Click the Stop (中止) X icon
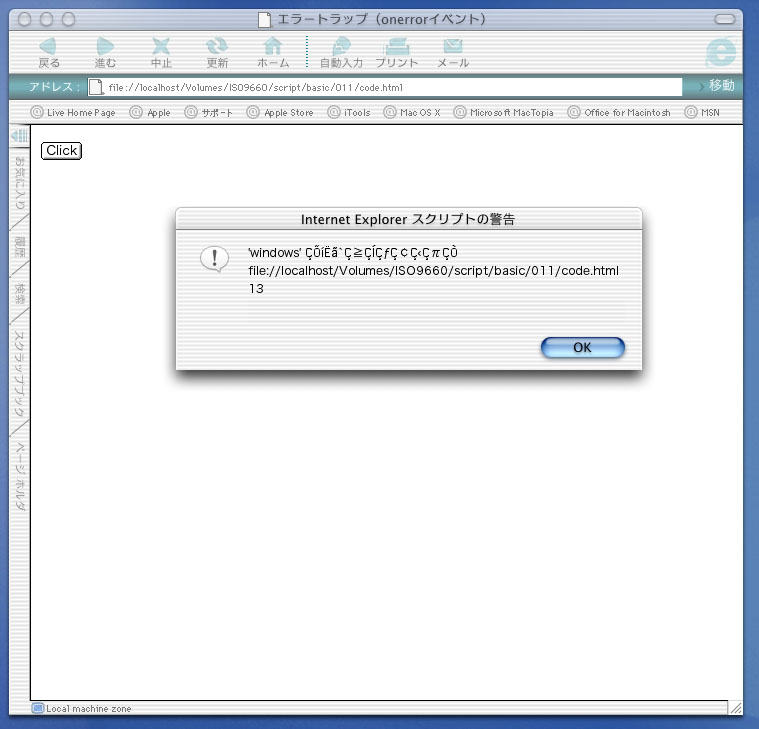 [161, 46]
